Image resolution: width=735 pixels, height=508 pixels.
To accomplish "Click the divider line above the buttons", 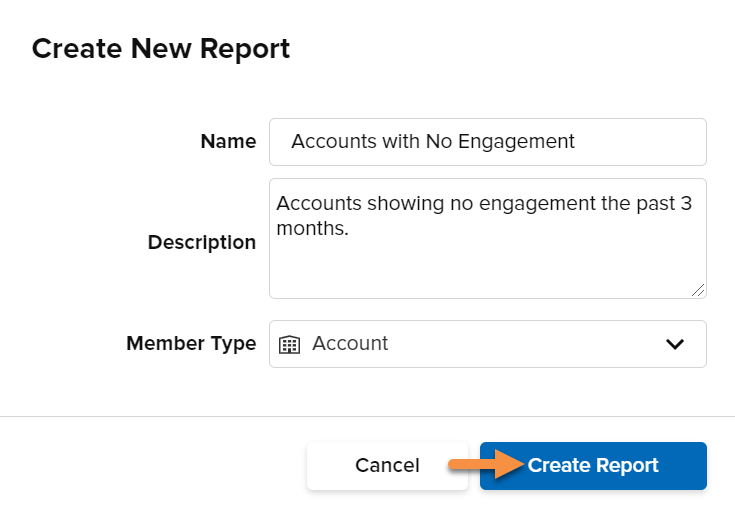I will [368, 416].
